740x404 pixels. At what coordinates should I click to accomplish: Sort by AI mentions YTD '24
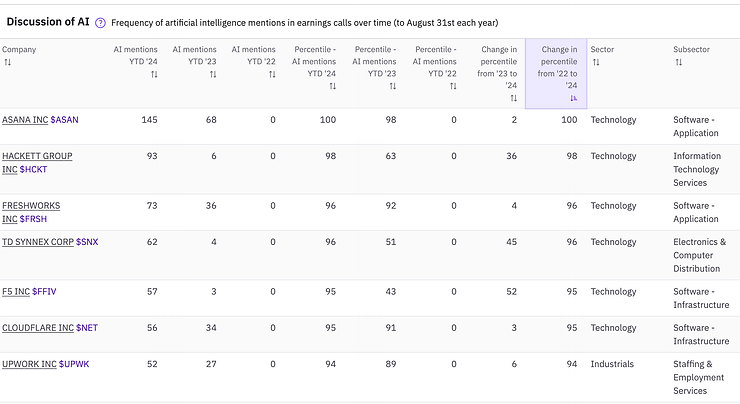(x=153, y=74)
